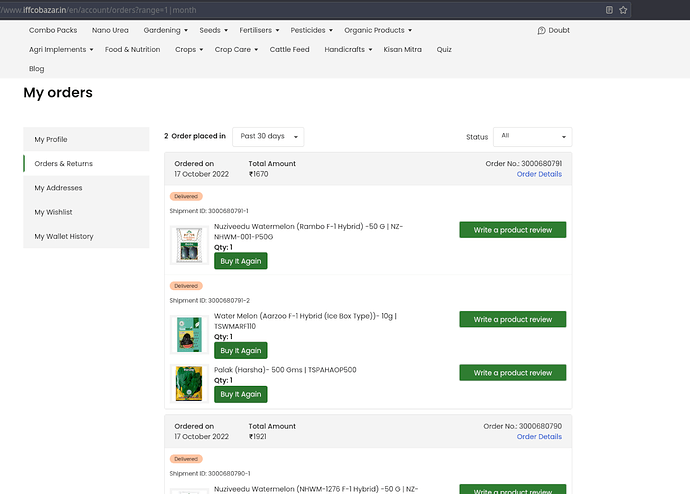Image resolution: width=690 pixels, height=494 pixels.
Task: Open My Wishlist in sidebar
Action: click(86, 212)
